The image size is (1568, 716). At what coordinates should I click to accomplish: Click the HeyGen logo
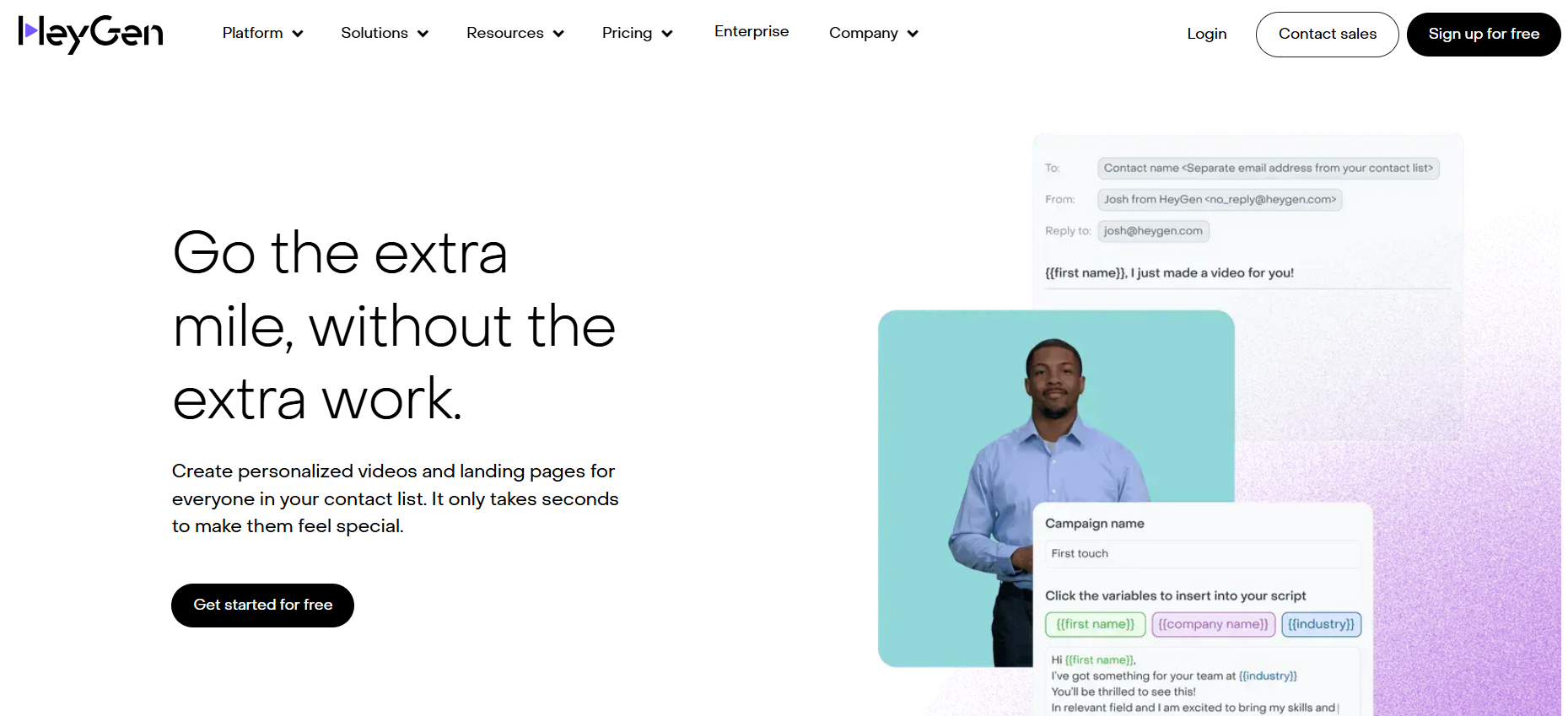tap(90, 34)
